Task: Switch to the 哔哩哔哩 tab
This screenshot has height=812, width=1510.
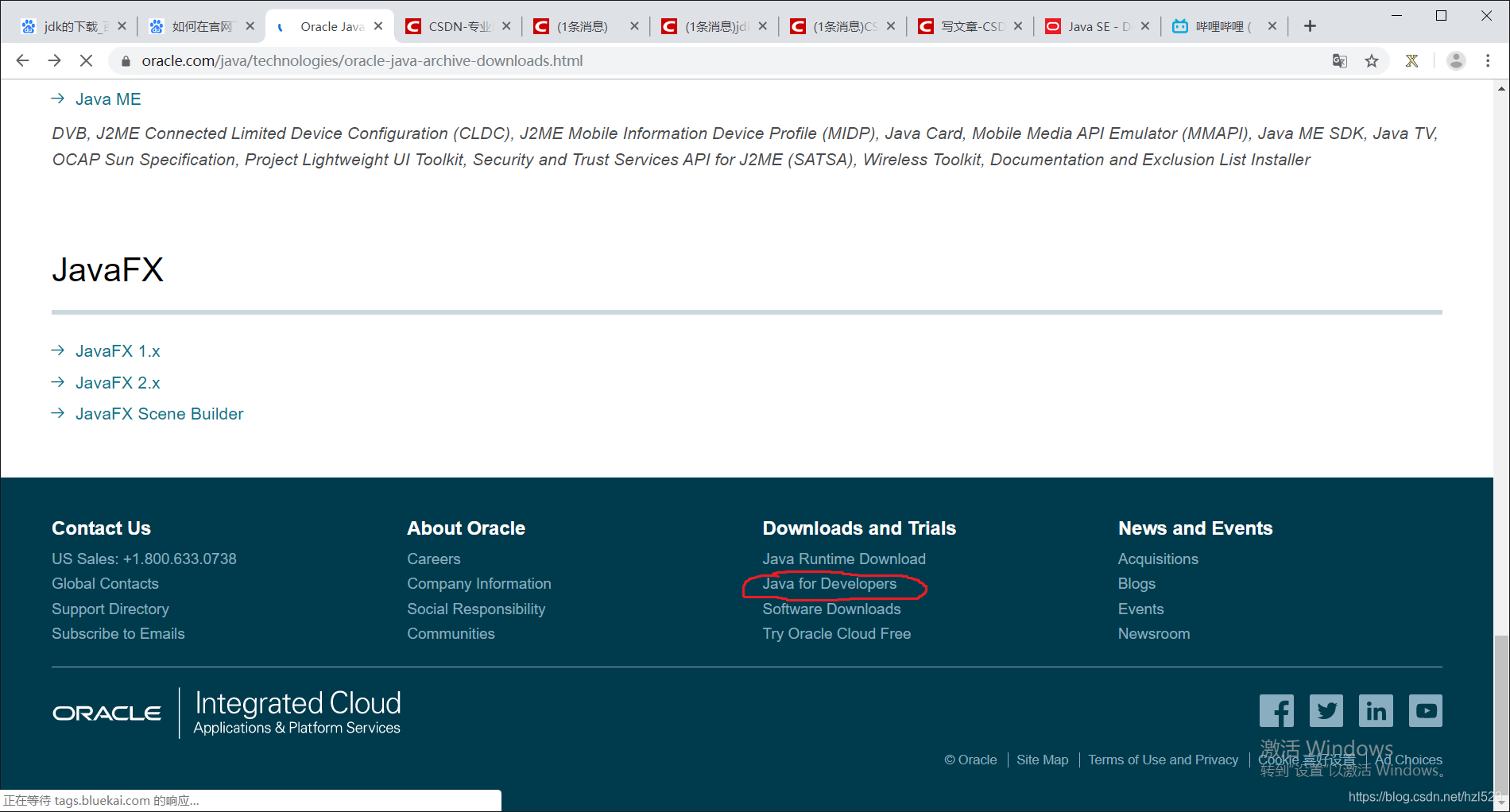Action: [1224, 26]
